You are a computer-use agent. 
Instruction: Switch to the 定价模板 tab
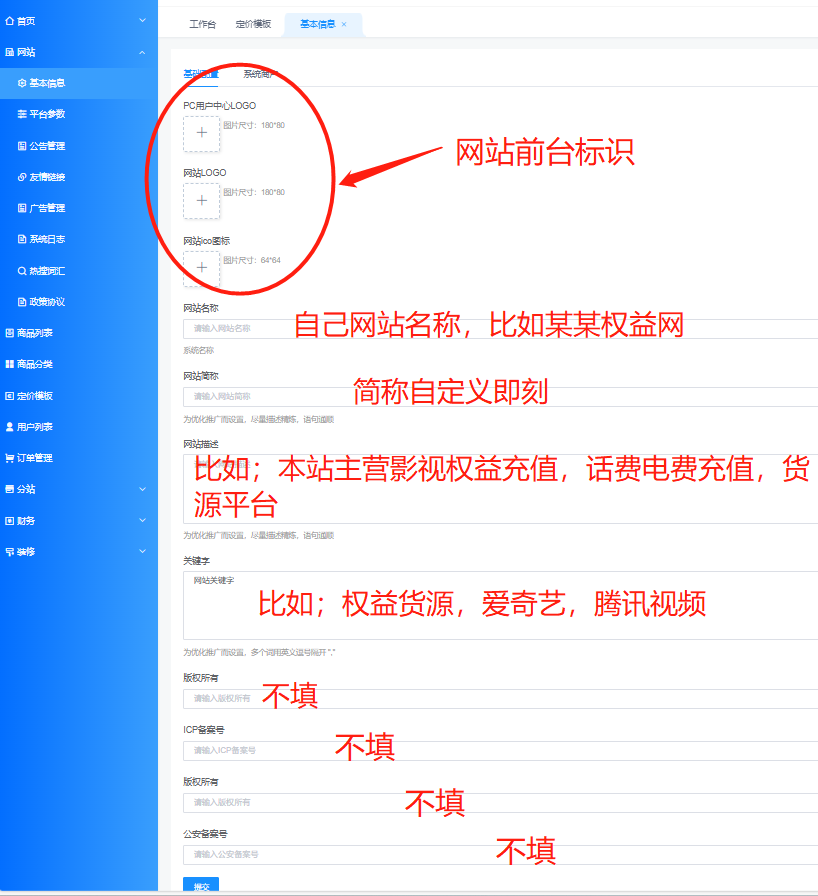(x=253, y=24)
